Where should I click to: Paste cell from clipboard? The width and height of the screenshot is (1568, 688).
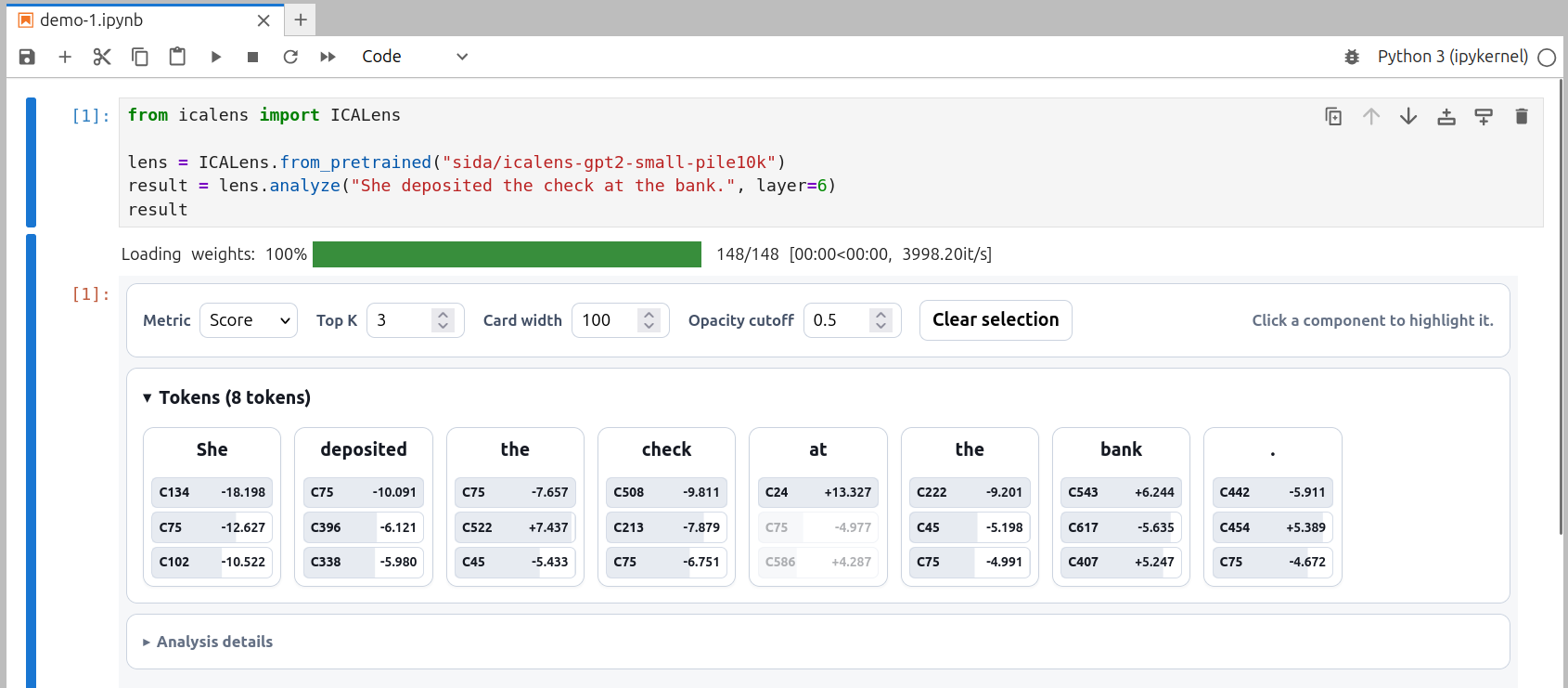[177, 57]
